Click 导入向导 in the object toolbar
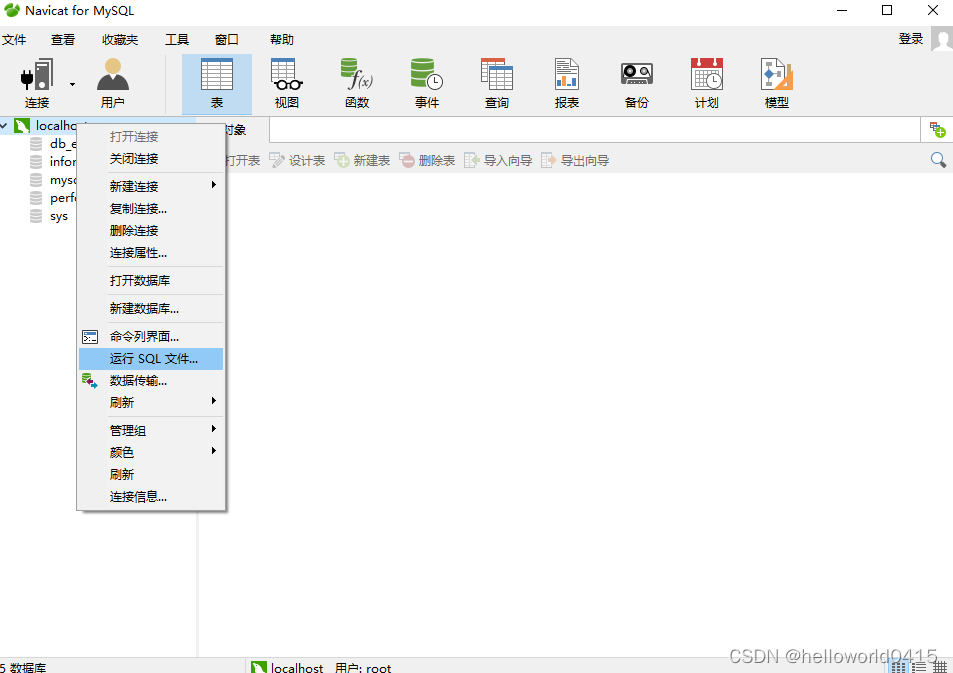953x673 pixels. click(498, 160)
